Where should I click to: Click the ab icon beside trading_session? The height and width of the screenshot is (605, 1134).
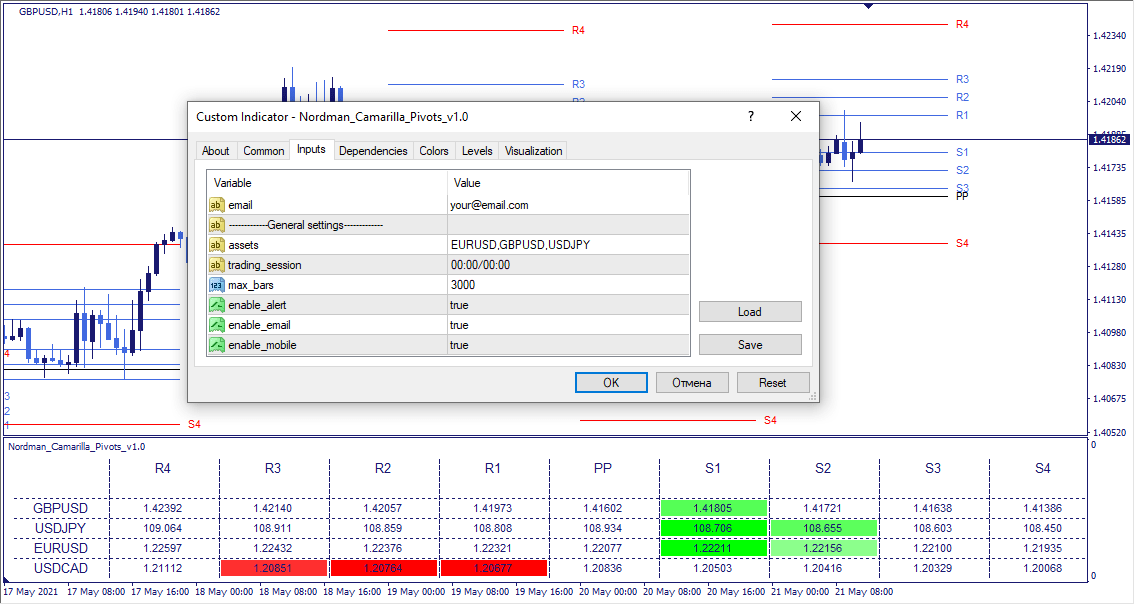tap(216, 264)
